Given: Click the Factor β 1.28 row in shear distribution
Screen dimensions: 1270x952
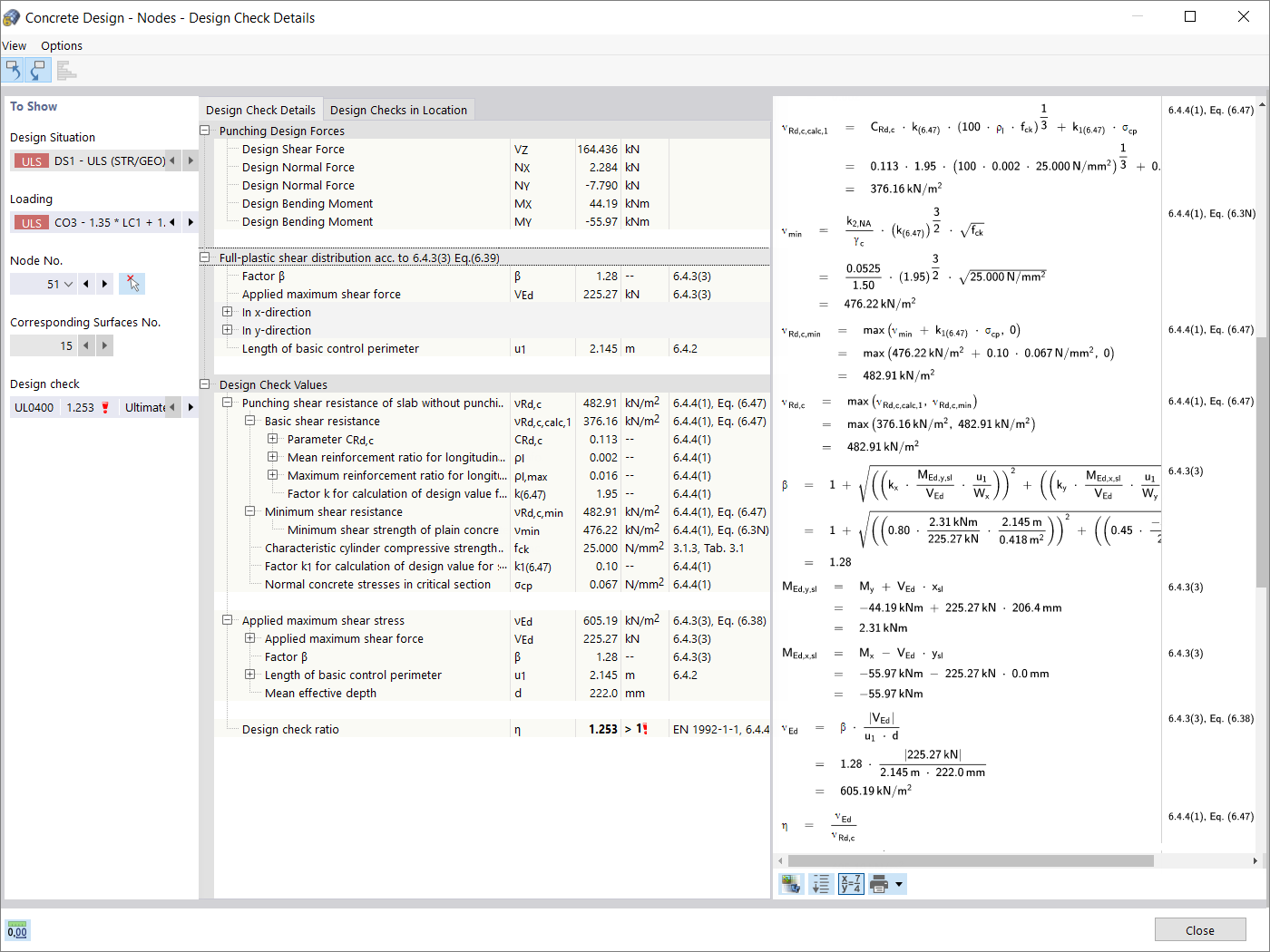Looking at the screenshot, I should pyautogui.click(x=492, y=276).
